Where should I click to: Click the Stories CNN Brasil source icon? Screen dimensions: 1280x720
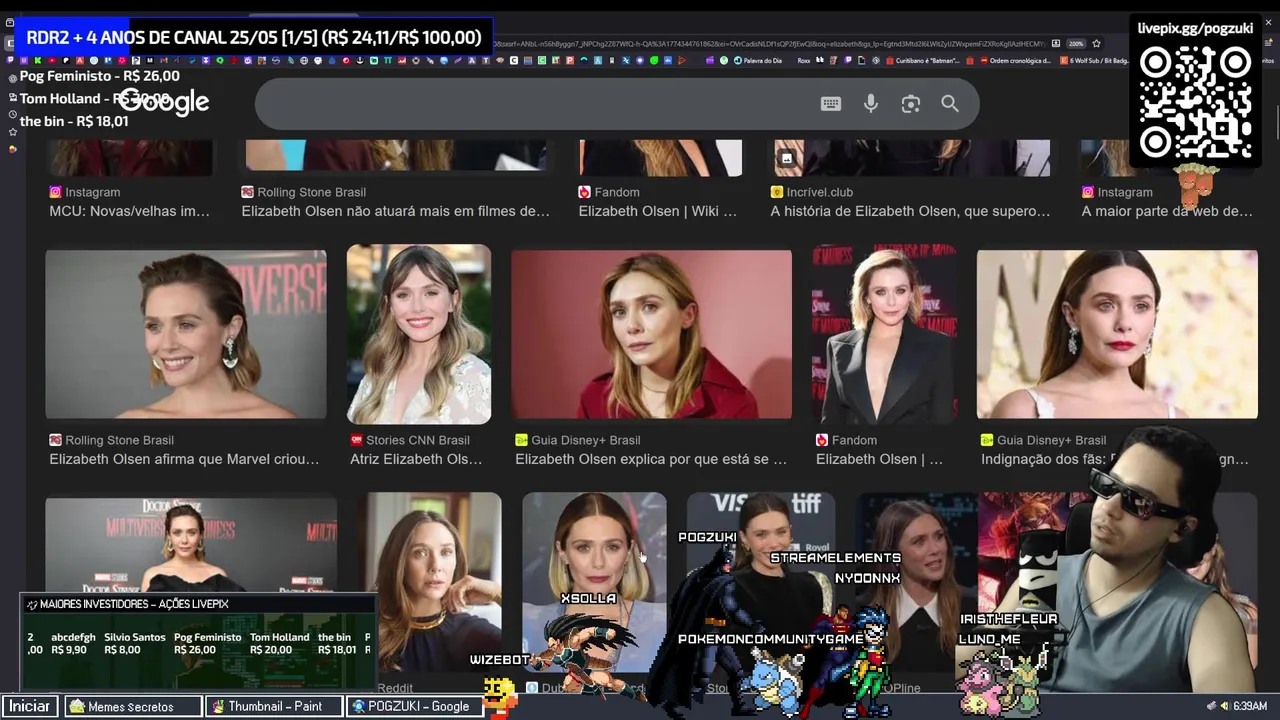[356, 440]
